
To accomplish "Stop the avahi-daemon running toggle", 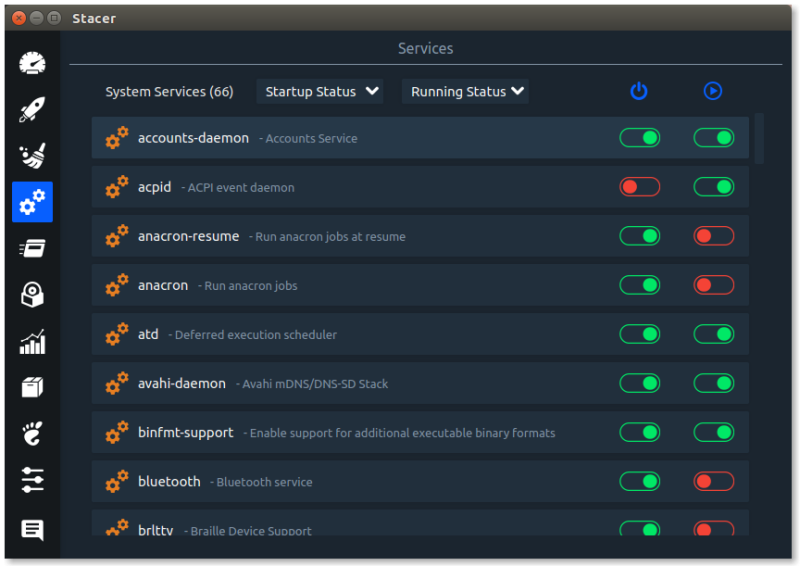I will click(x=713, y=383).
